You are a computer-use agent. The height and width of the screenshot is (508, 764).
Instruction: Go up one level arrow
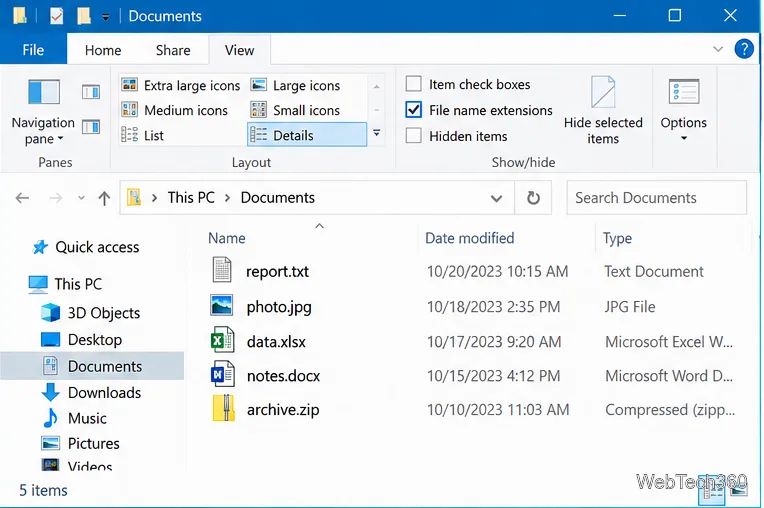tap(104, 198)
